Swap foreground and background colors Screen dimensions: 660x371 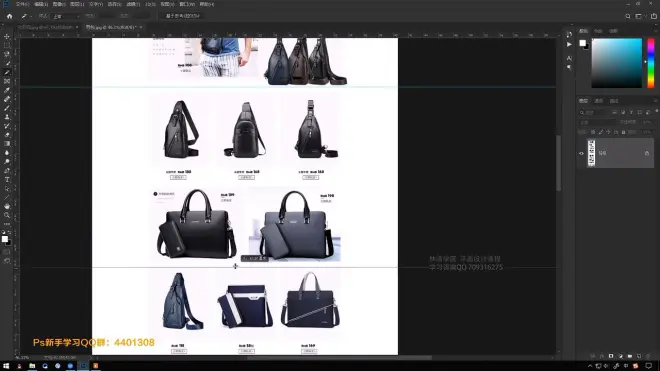[x=9, y=232]
